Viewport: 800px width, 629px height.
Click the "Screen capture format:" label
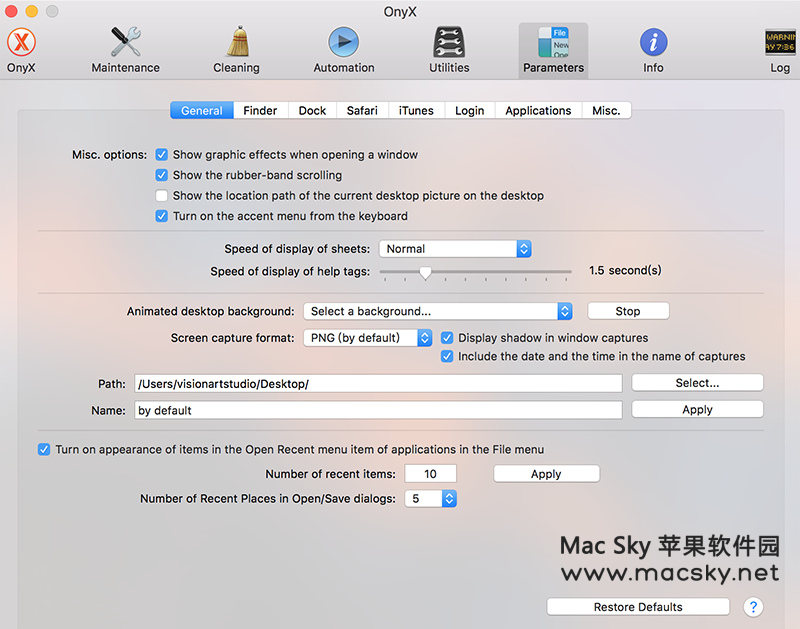pos(233,338)
